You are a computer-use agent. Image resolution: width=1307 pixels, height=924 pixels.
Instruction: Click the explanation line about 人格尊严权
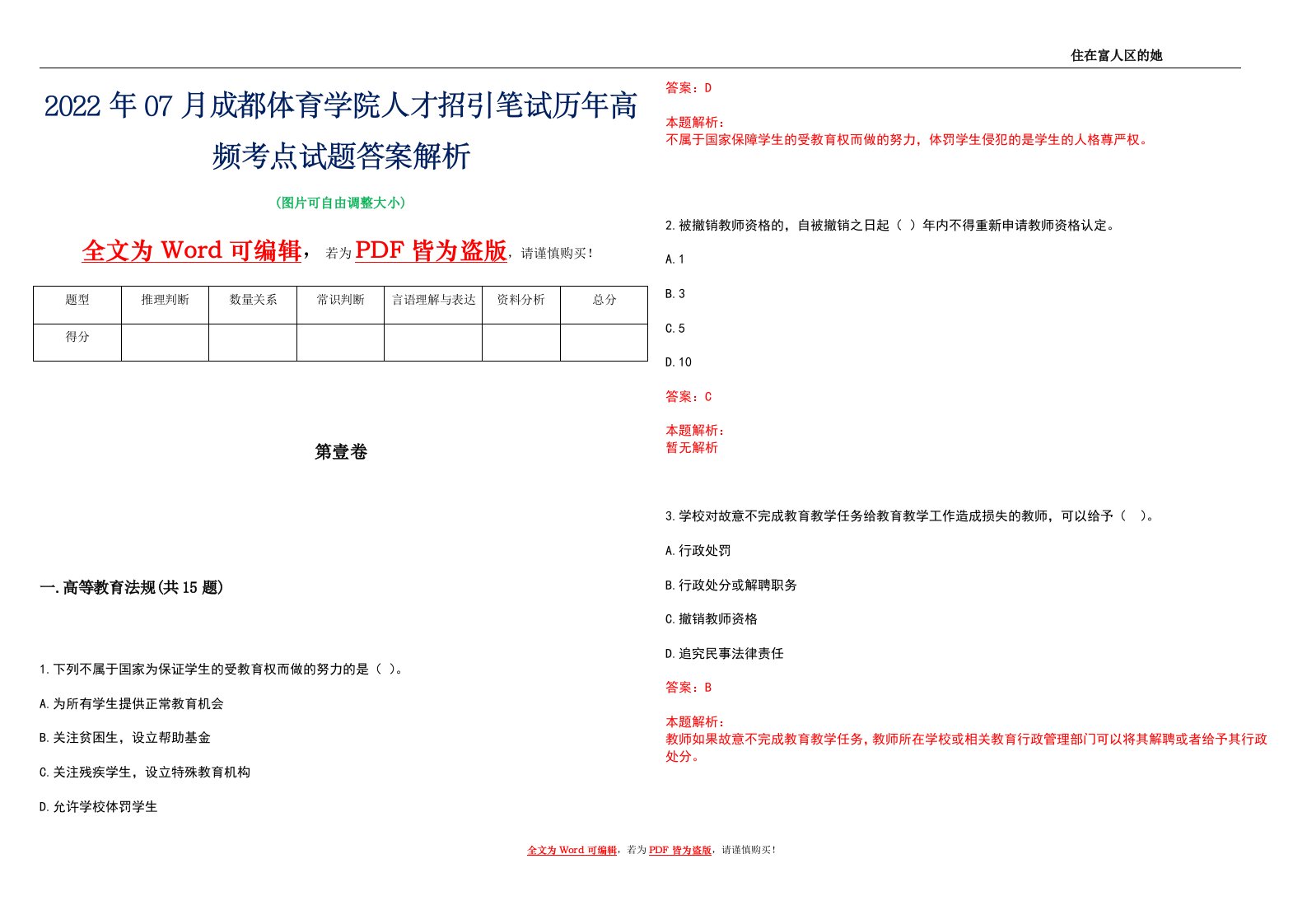[x=908, y=140]
